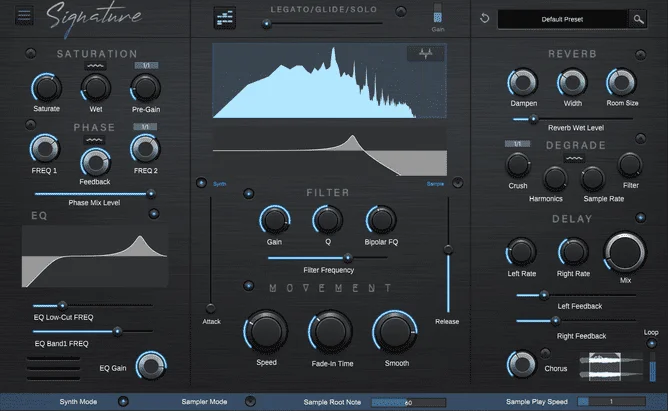Click the Delay Left Rate knob

point(521,252)
